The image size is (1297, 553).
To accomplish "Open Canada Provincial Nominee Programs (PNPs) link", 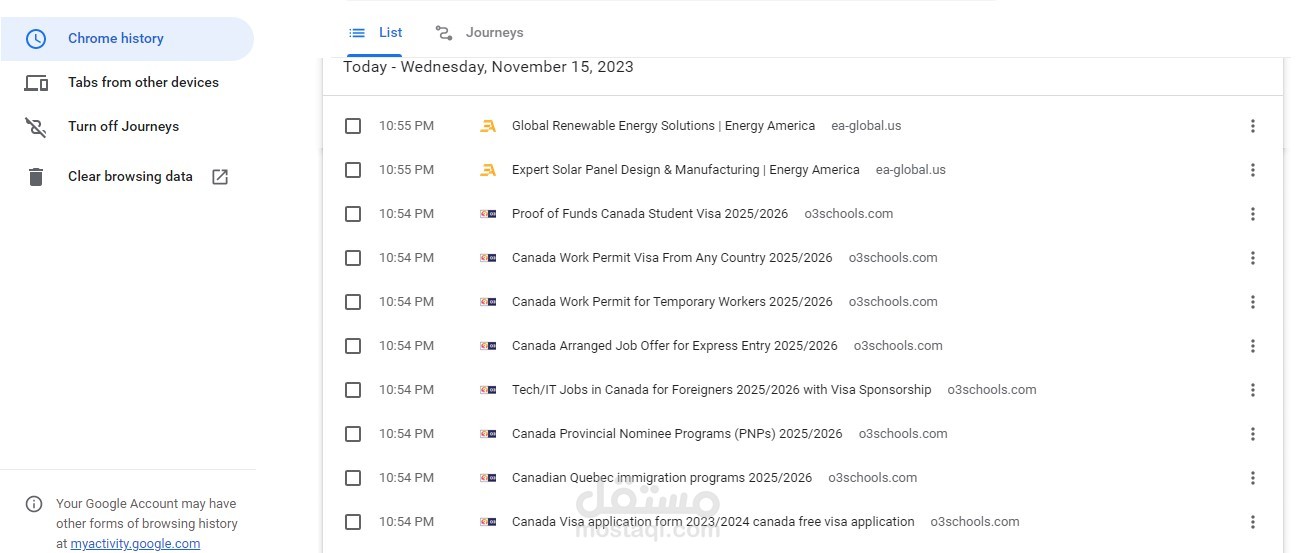I will 677,434.
